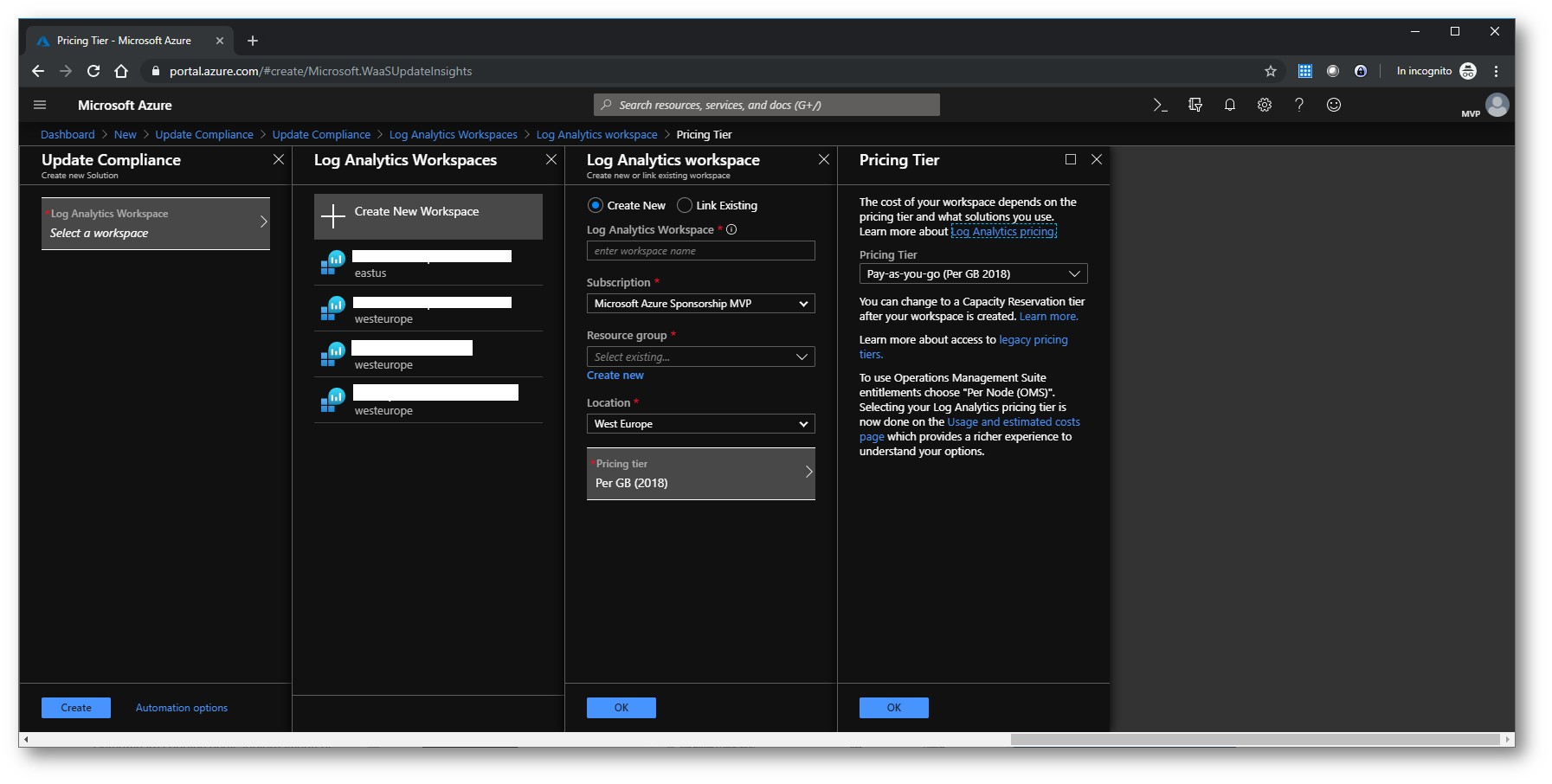Click Create new resource group link

[x=615, y=376]
